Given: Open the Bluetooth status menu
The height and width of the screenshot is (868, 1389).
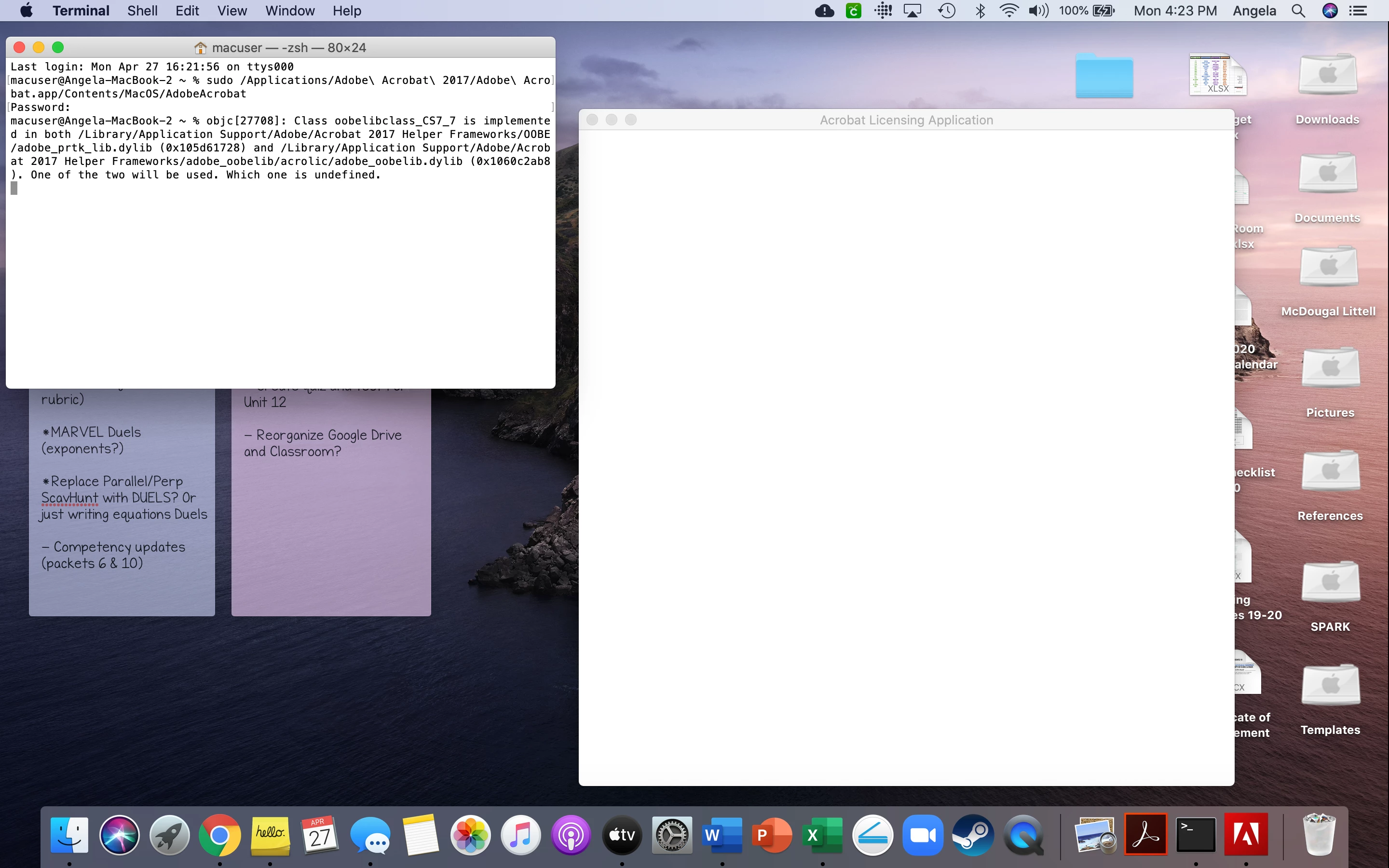Looking at the screenshot, I should coord(980,11).
